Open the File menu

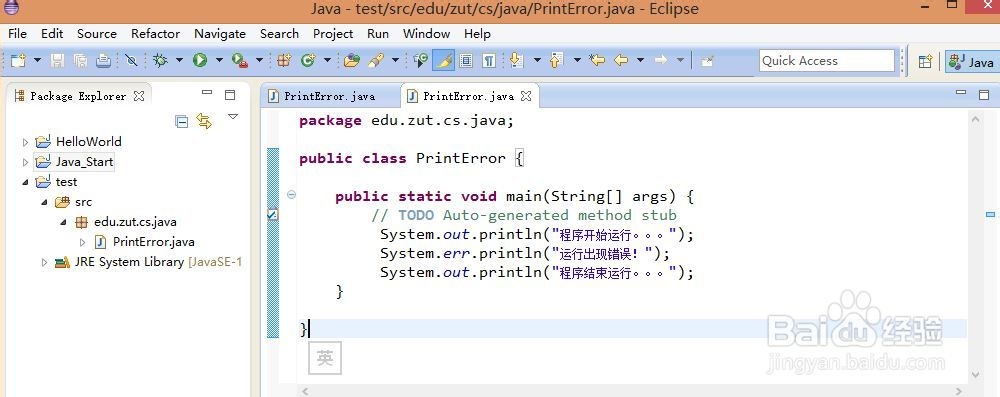click(x=17, y=34)
